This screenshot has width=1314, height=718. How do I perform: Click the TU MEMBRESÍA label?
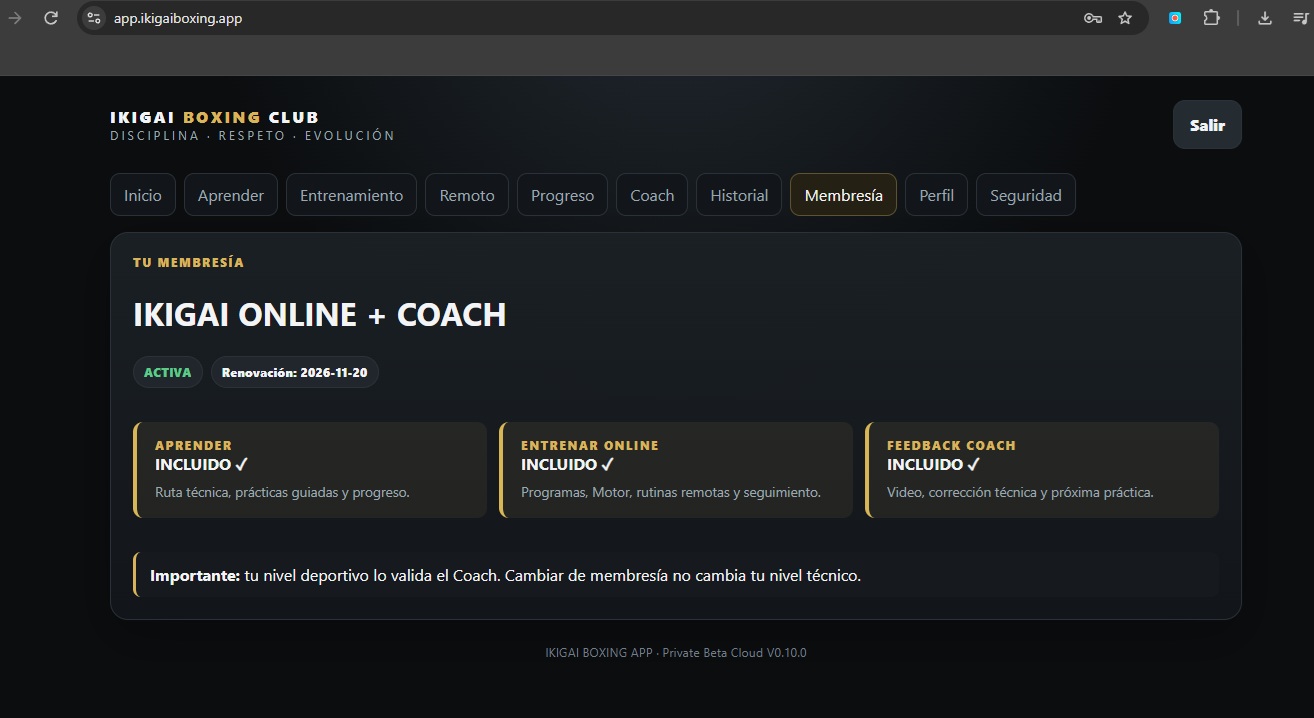[x=188, y=262]
